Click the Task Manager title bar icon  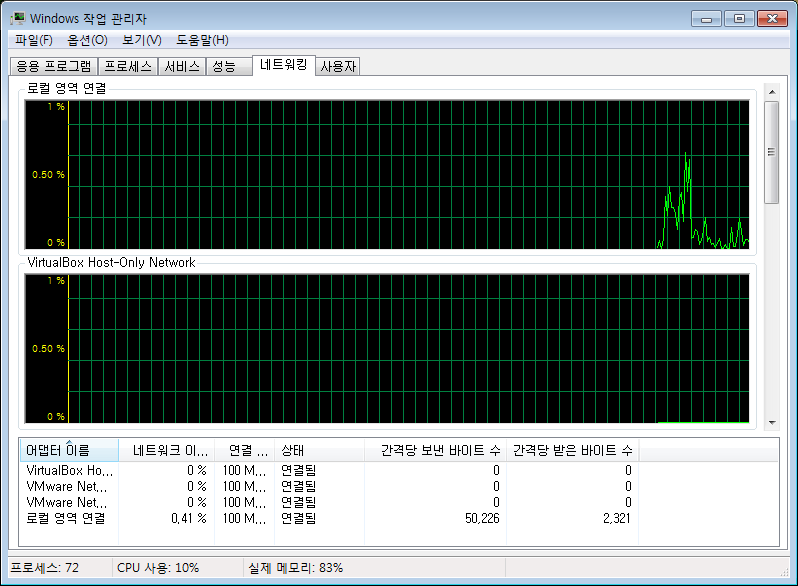[x=18, y=18]
